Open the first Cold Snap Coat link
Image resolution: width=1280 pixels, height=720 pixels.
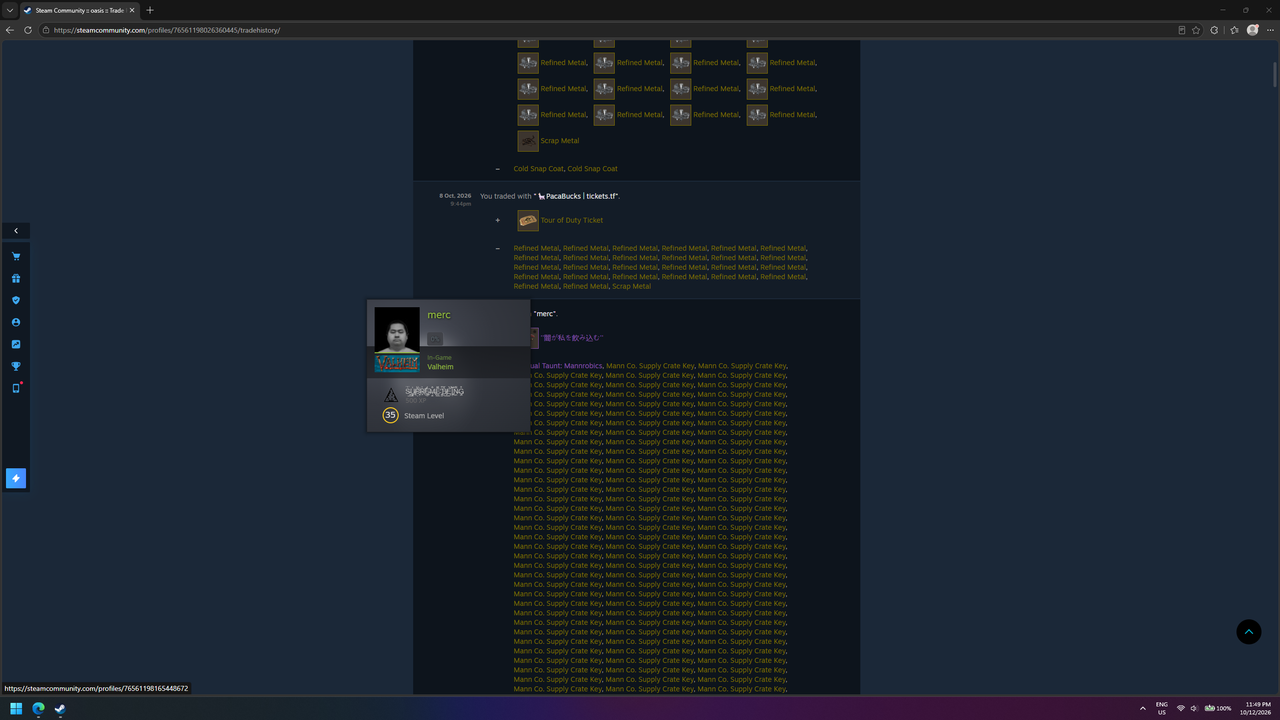tap(539, 169)
